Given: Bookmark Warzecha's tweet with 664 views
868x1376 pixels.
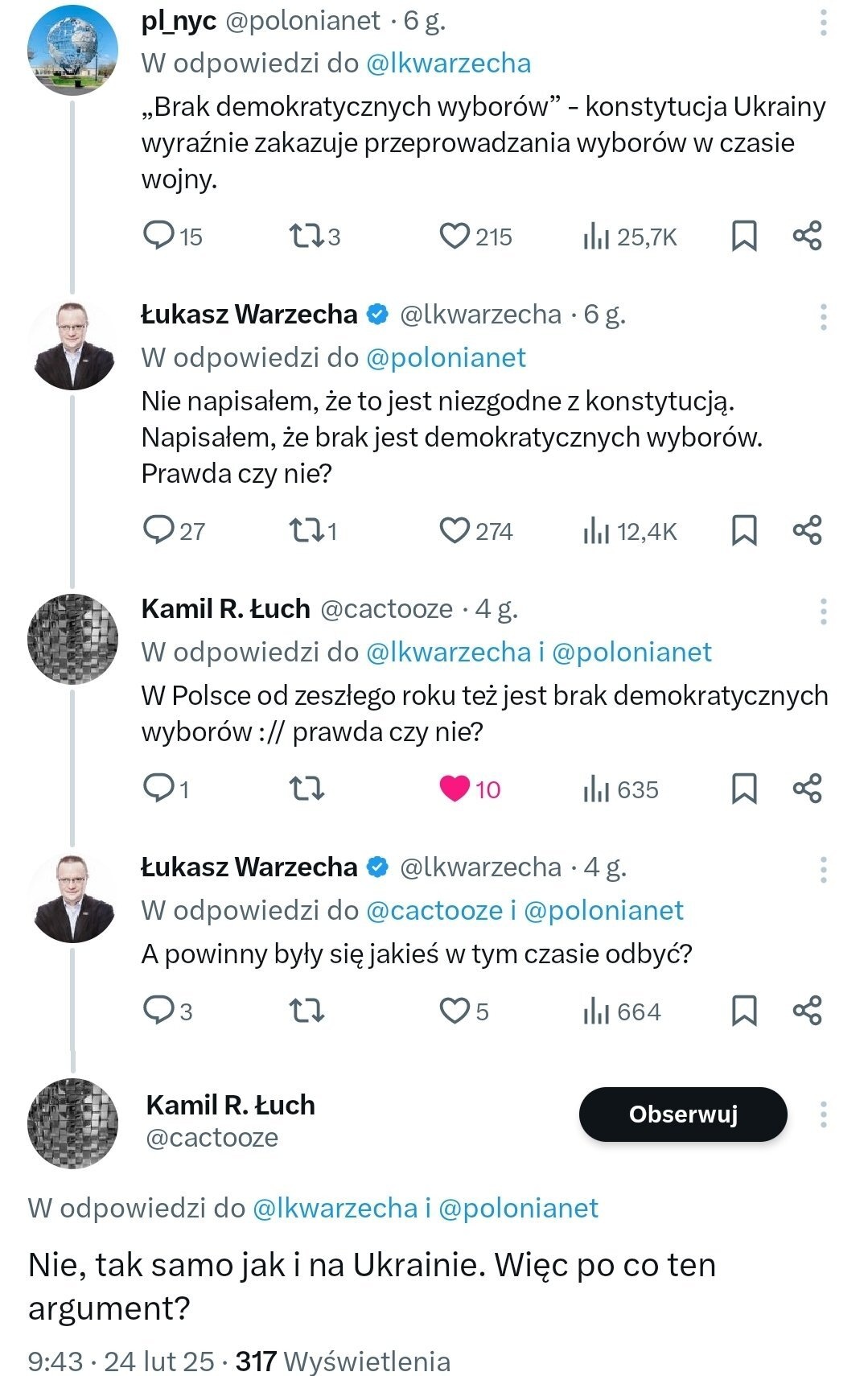Looking at the screenshot, I should coord(744,1011).
